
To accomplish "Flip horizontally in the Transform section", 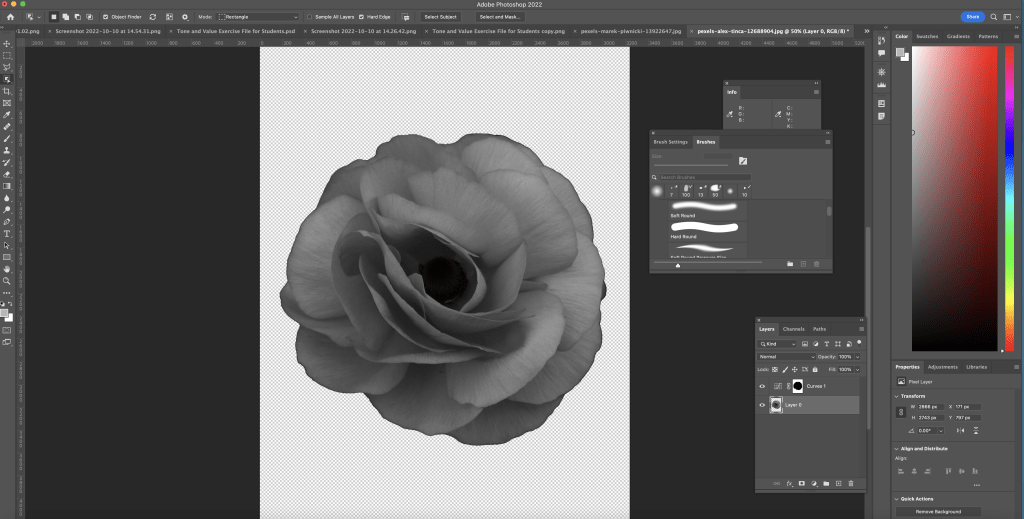I will pos(960,430).
